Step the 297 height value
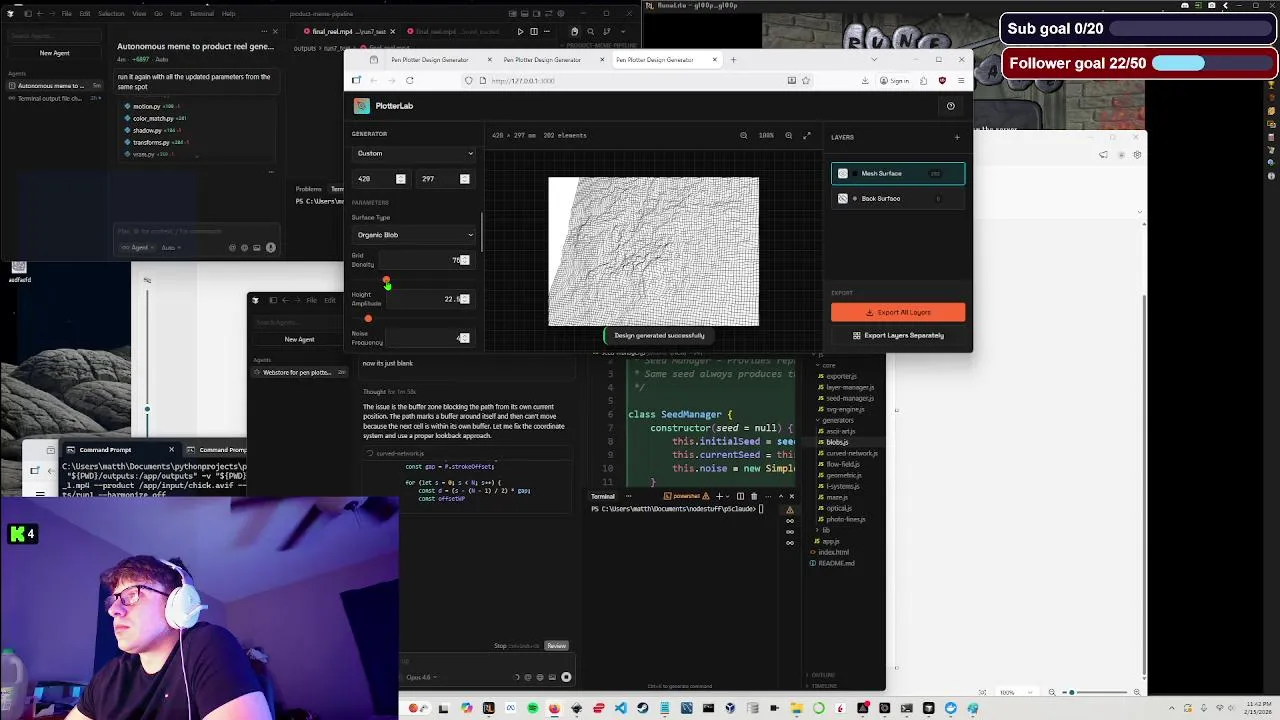The image size is (1280, 720). 464,179
